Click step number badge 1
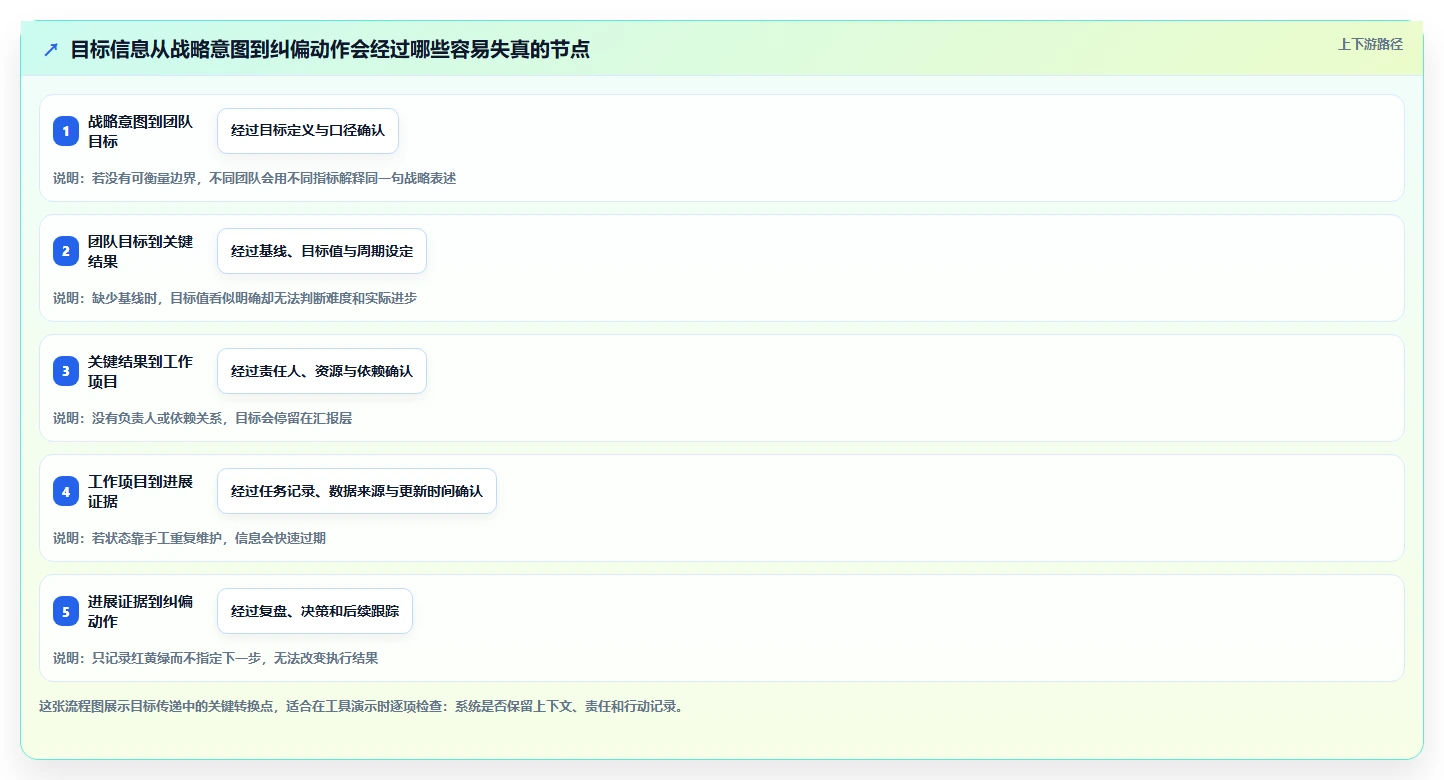The image size is (1444, 780). (x=66, y=131)
